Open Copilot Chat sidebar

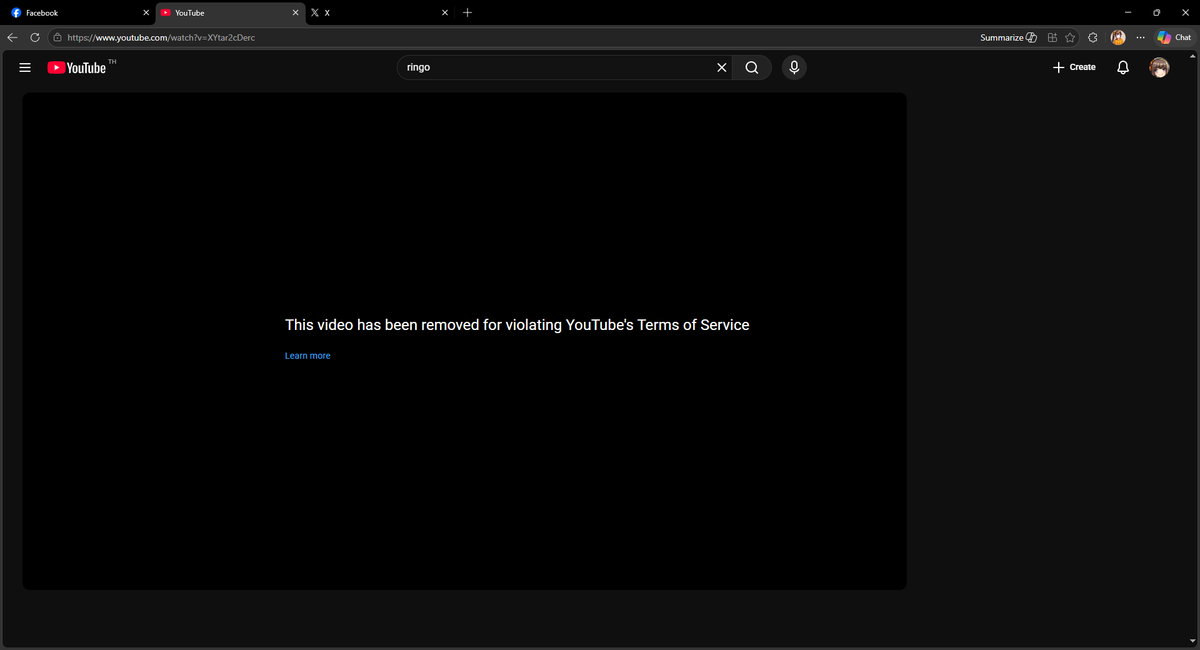[x=1174, y=37]
